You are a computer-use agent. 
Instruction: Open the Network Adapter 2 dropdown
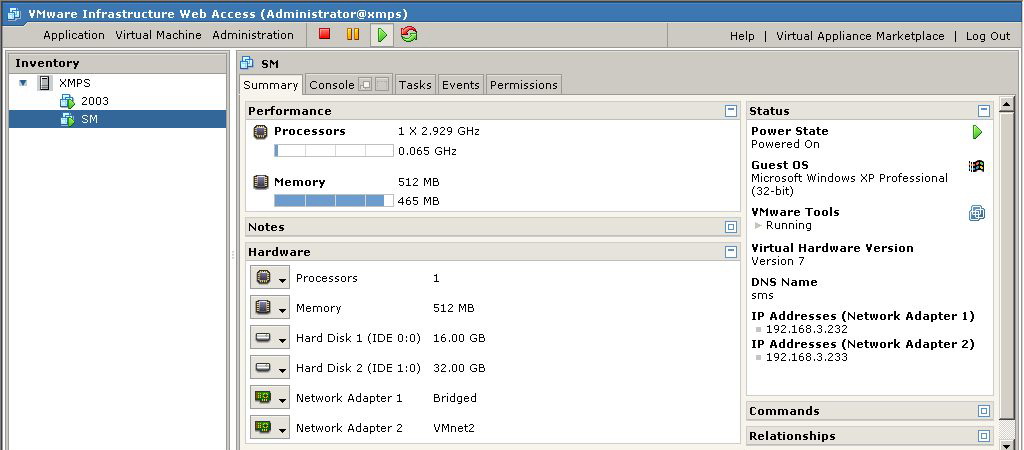tap(270, 428)
